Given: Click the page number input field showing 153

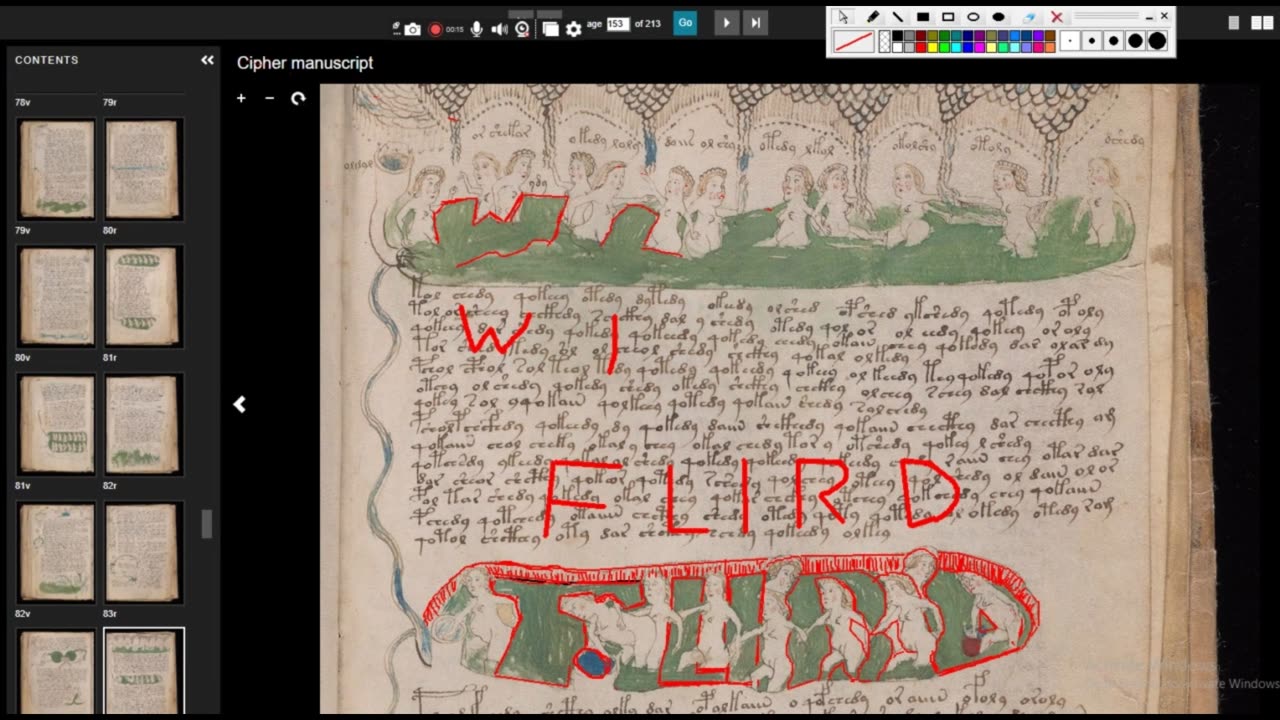Looking at the screenshot, I should click(618, 23).
